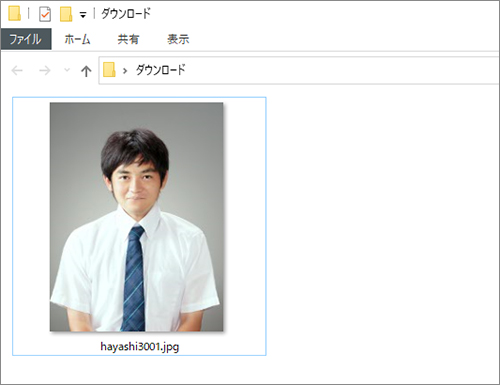Open the ファイル menu tab
The height and width of the screenshot is (385, 500).
coord(26,39)
